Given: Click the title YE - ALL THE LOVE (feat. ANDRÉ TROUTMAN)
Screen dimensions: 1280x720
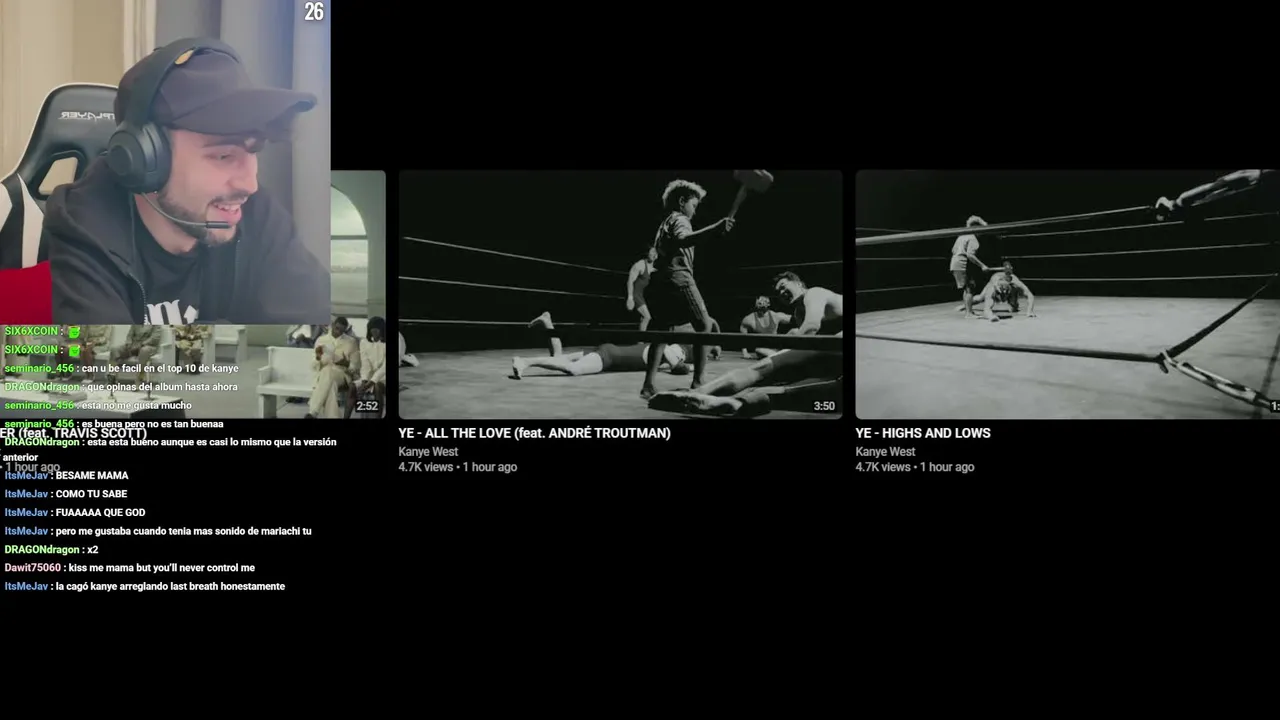Looking at the screenshot, I should tap(534, 433).
